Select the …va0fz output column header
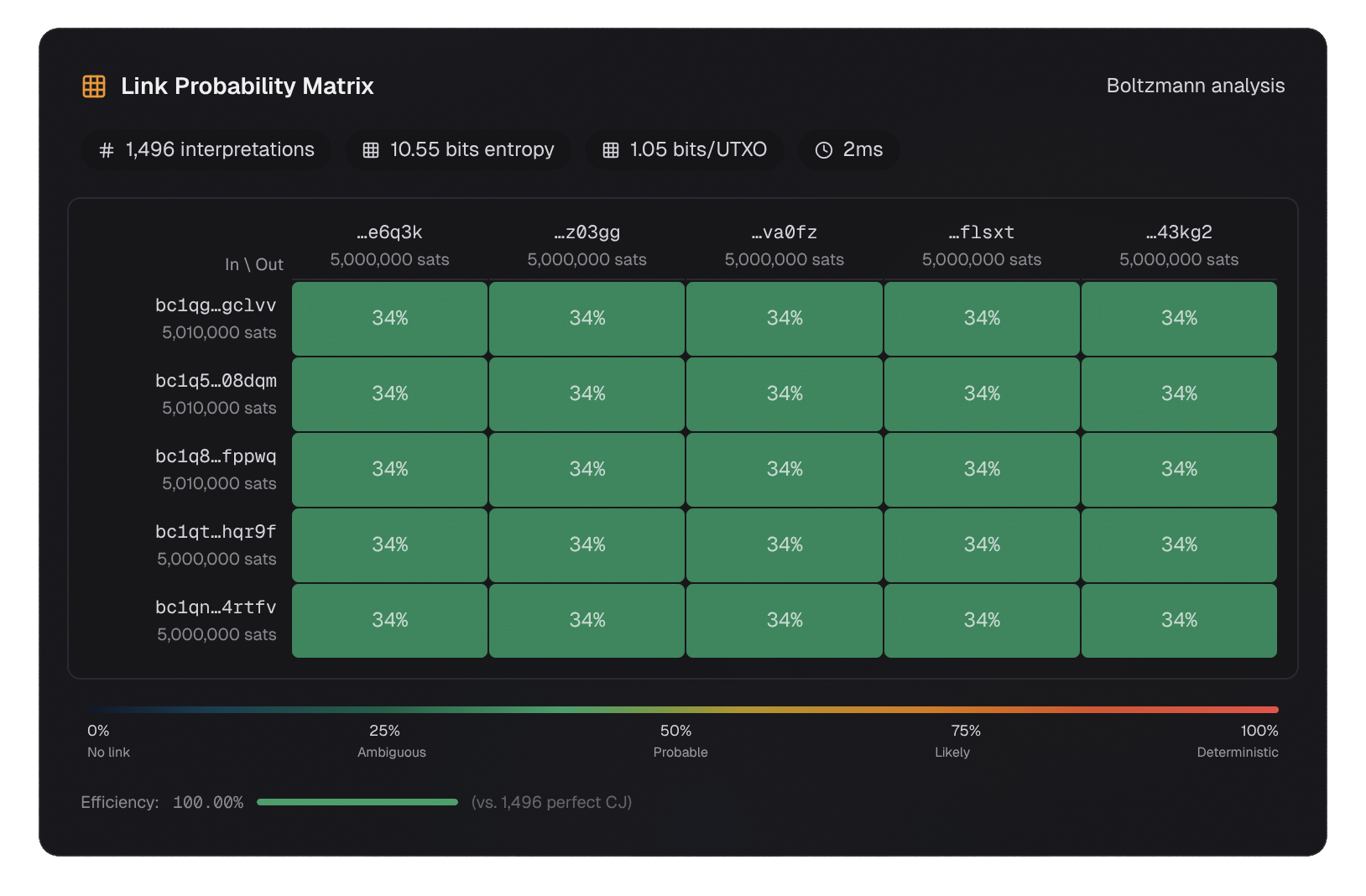The image size is (1366, 896). (x=784, y=232)
